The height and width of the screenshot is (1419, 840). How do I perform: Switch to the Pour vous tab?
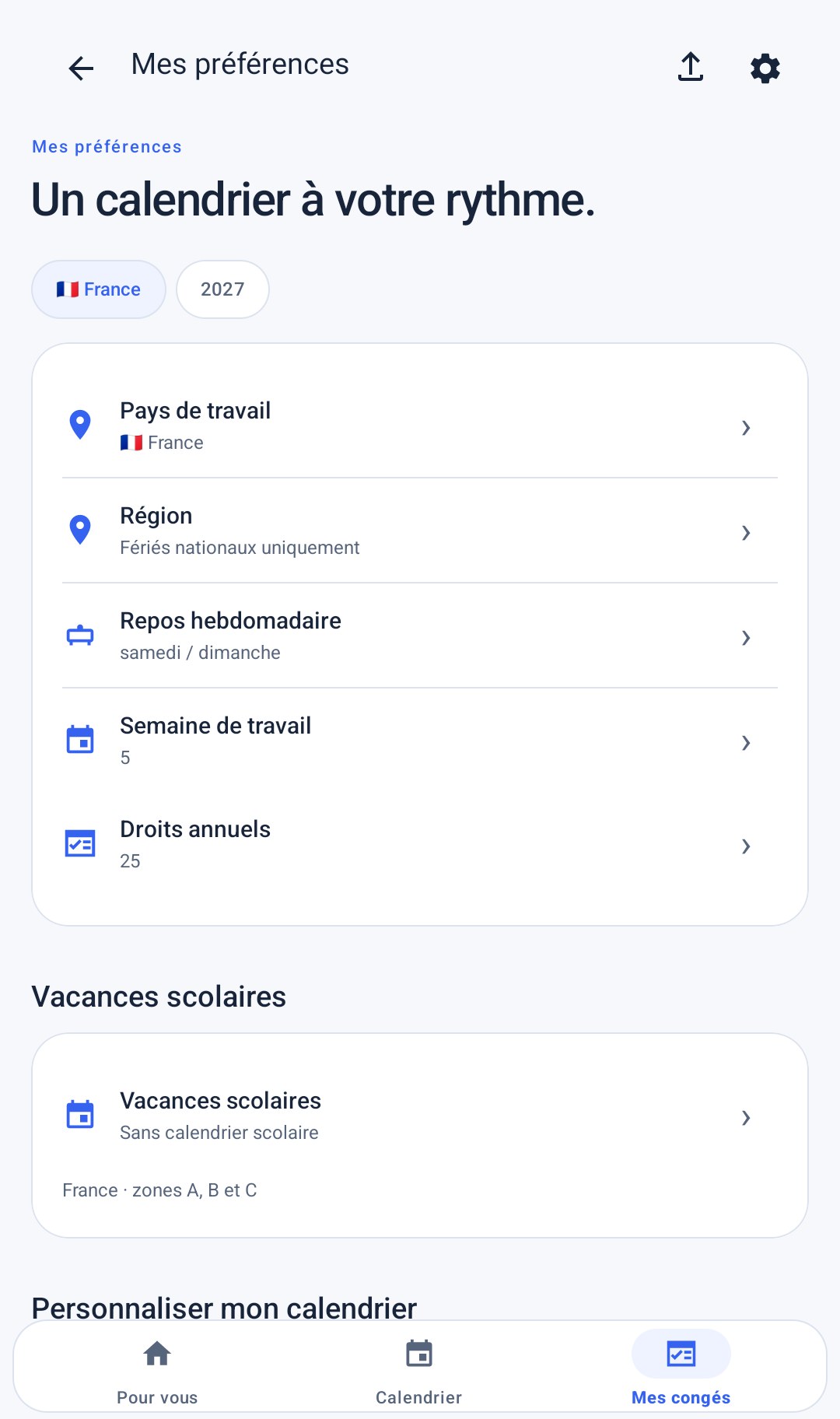pyautogui.click(x=157, y=1372)
